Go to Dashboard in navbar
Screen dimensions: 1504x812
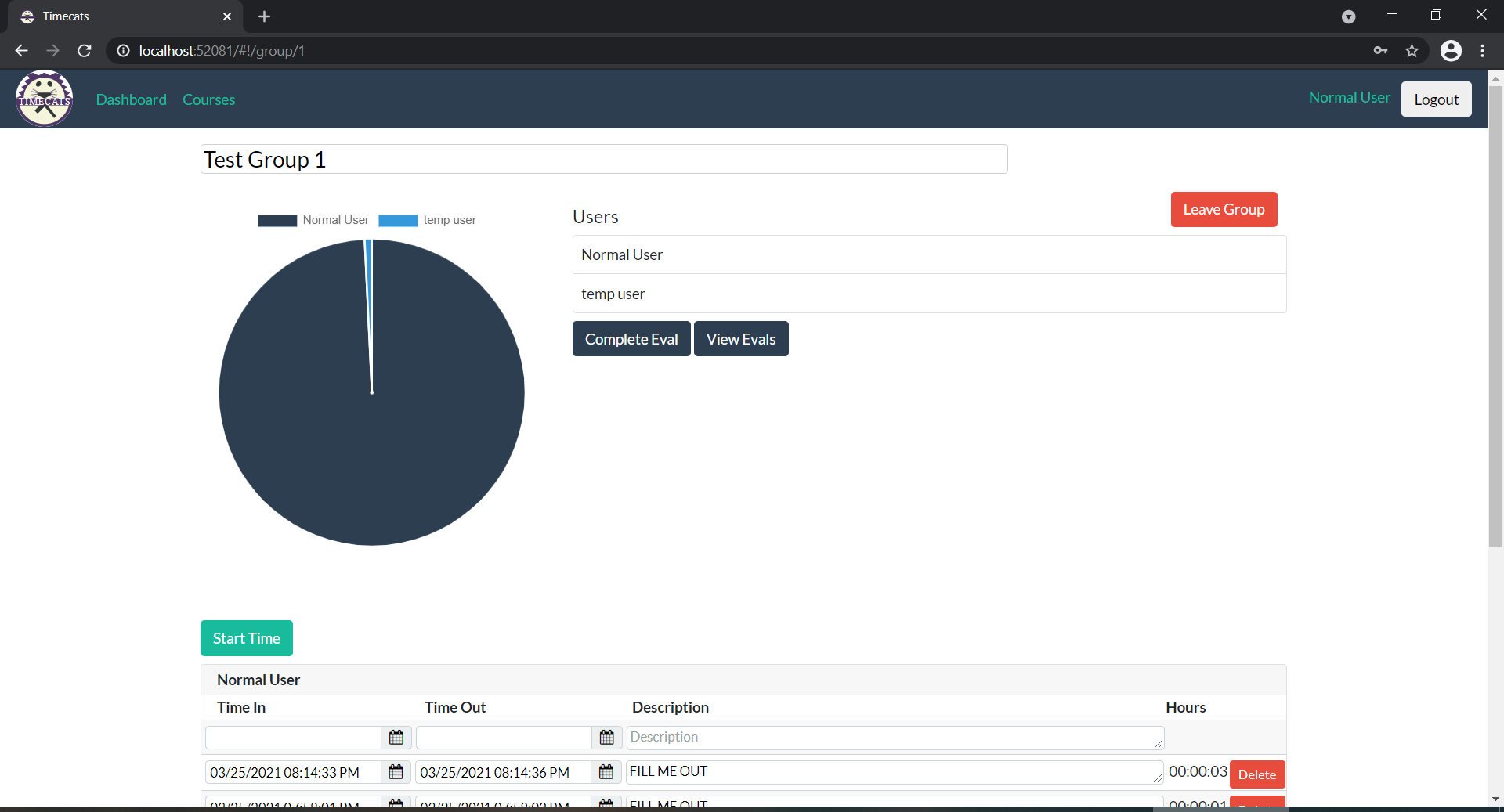[x=131, y=99]
